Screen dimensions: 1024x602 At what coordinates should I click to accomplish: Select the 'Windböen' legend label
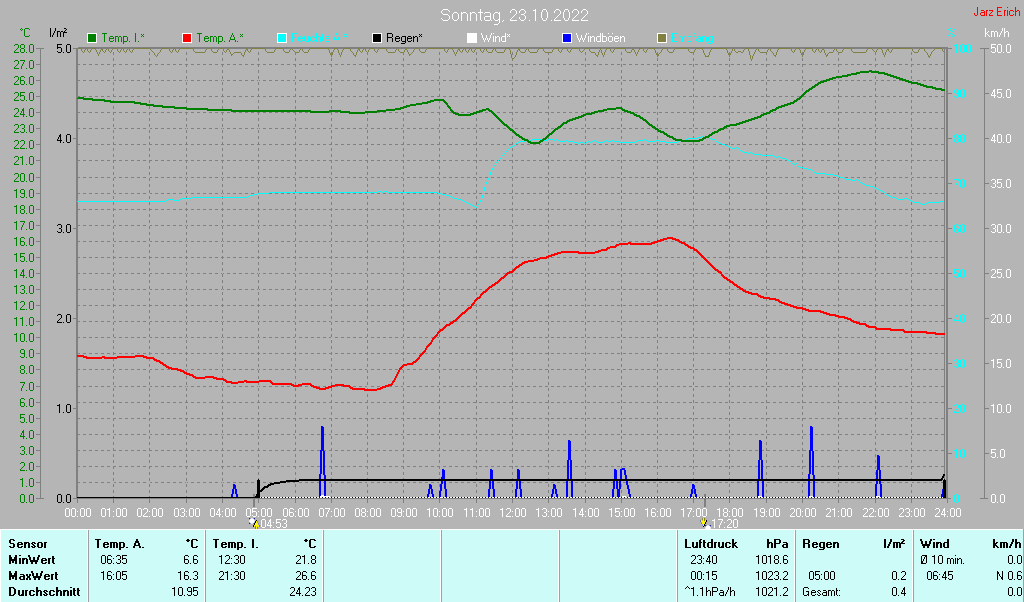click(600, 39)
